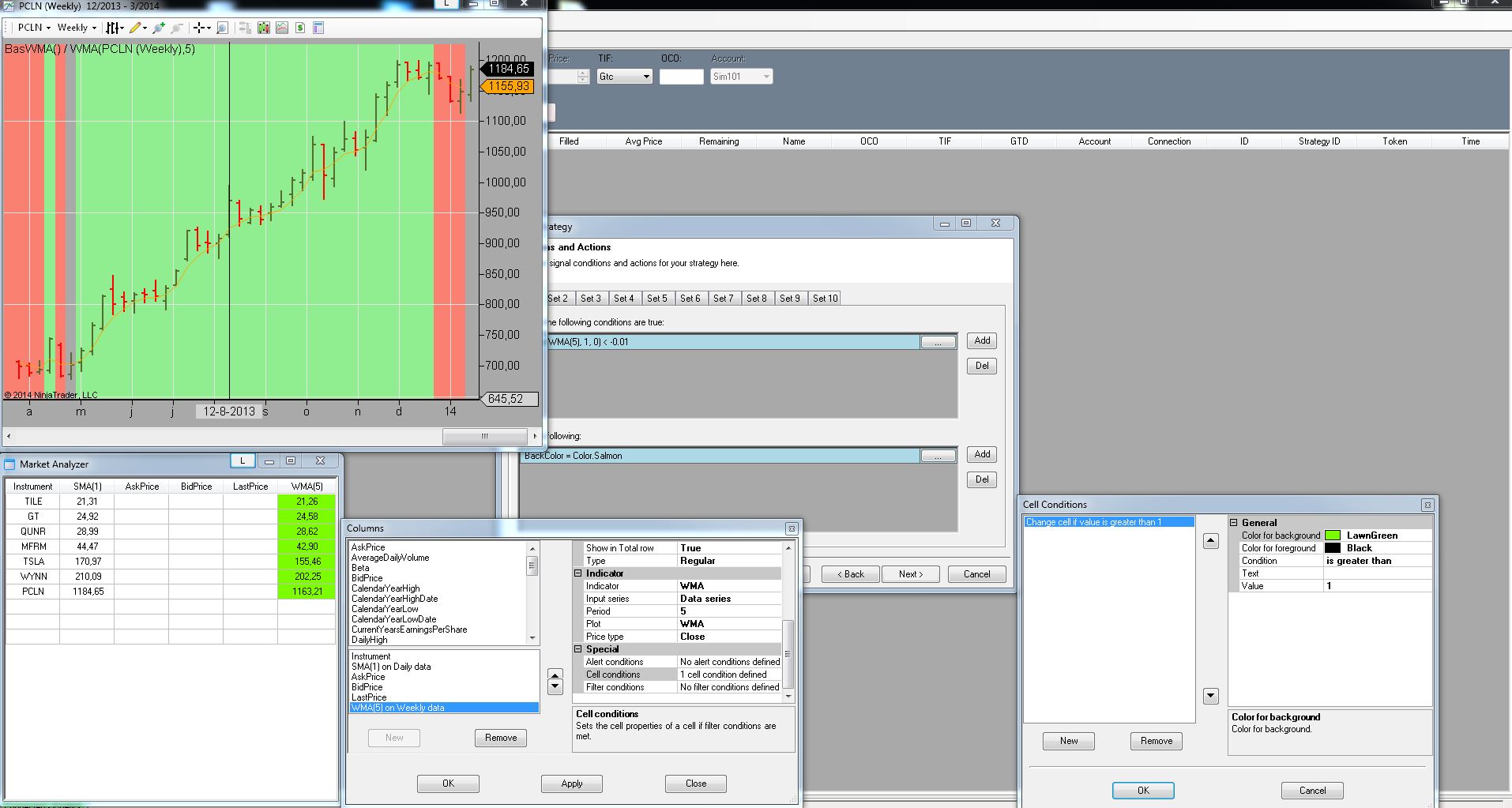Viewport: 1512px width, 808px height.
Task: Open the indicators chart icon
Action: tap(282, 28)
